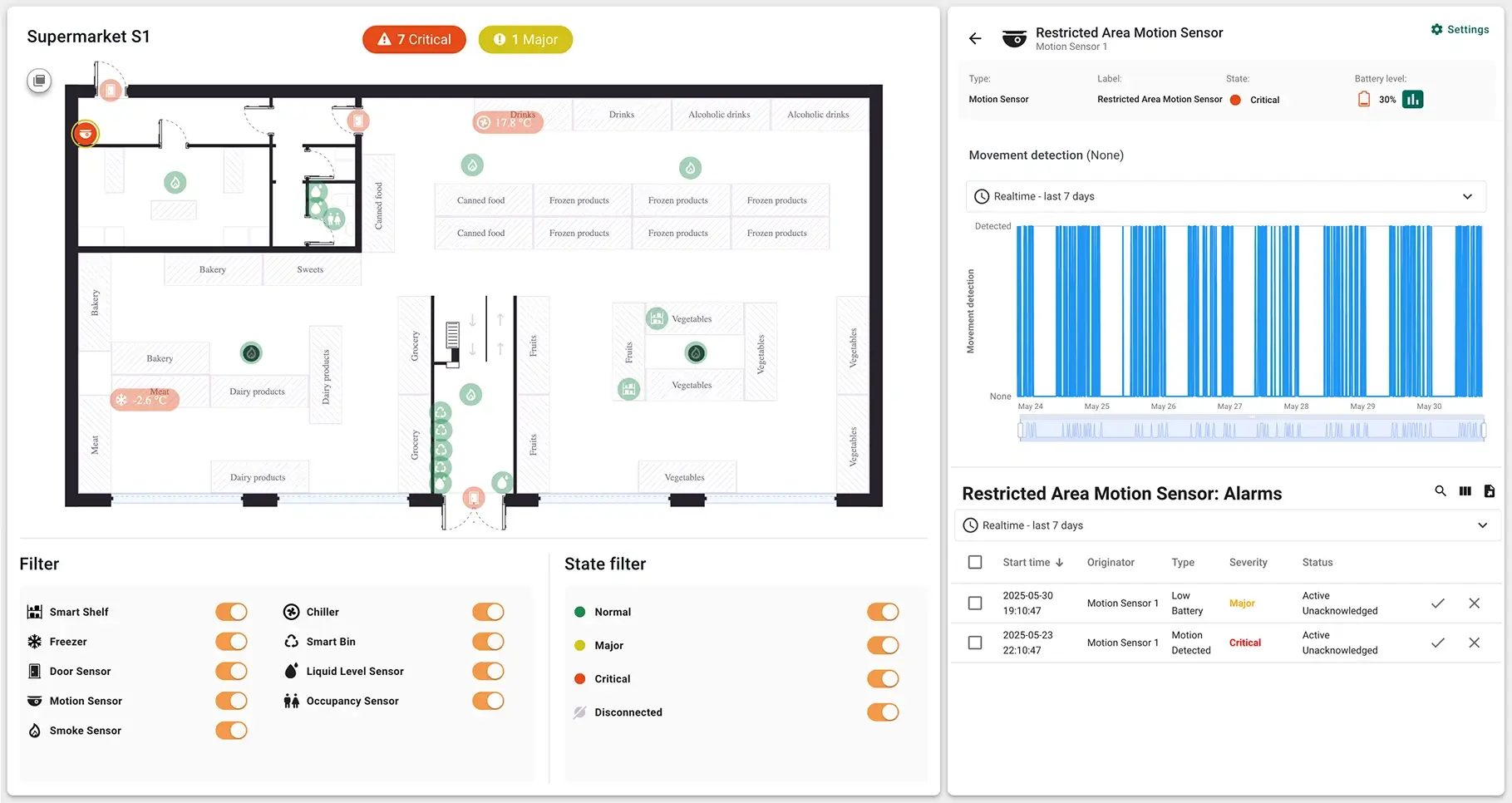Click the map view icon at floor plan top-left

(x=39, y=81)
